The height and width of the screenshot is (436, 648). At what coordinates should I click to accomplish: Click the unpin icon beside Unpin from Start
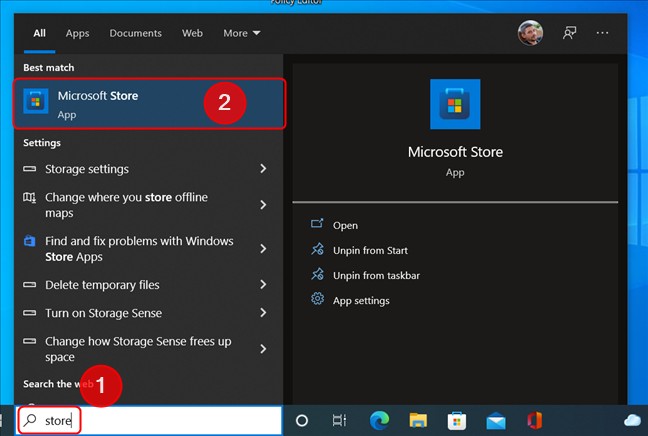click(x=317, y=249)
